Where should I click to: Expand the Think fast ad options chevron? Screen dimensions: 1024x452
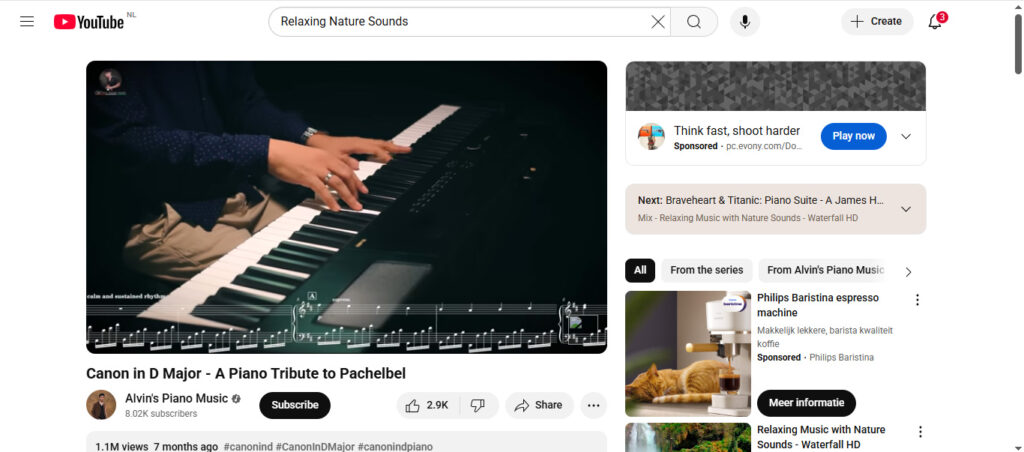coord(906,137)
